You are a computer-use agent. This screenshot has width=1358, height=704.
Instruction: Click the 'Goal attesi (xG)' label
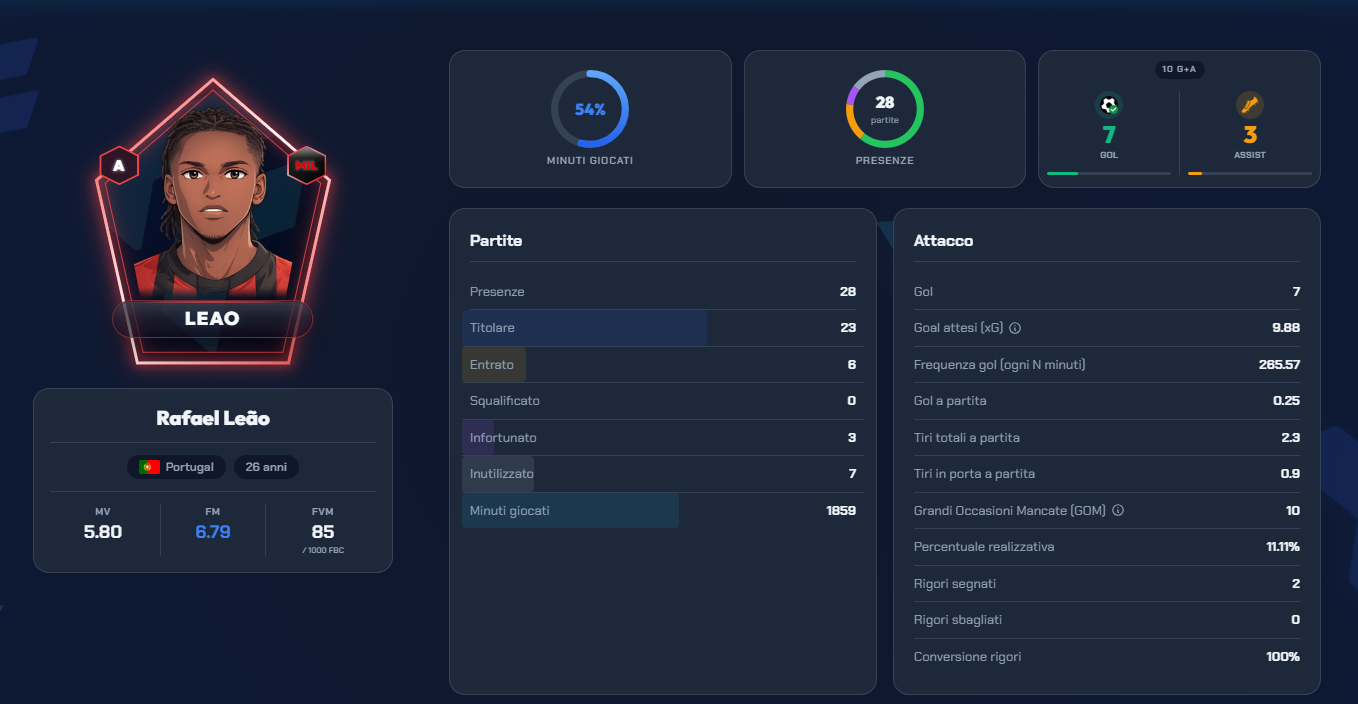958,328
